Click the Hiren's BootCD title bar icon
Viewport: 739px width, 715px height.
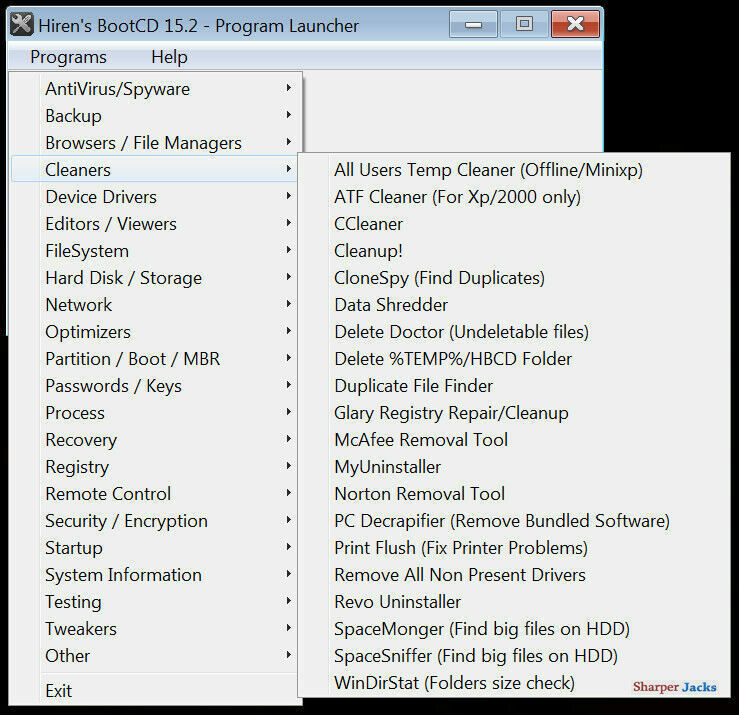click(22, 25)
